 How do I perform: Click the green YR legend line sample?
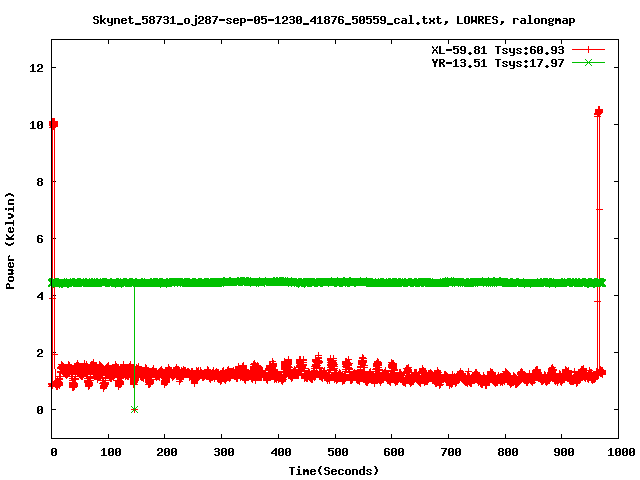coord(588,62)
